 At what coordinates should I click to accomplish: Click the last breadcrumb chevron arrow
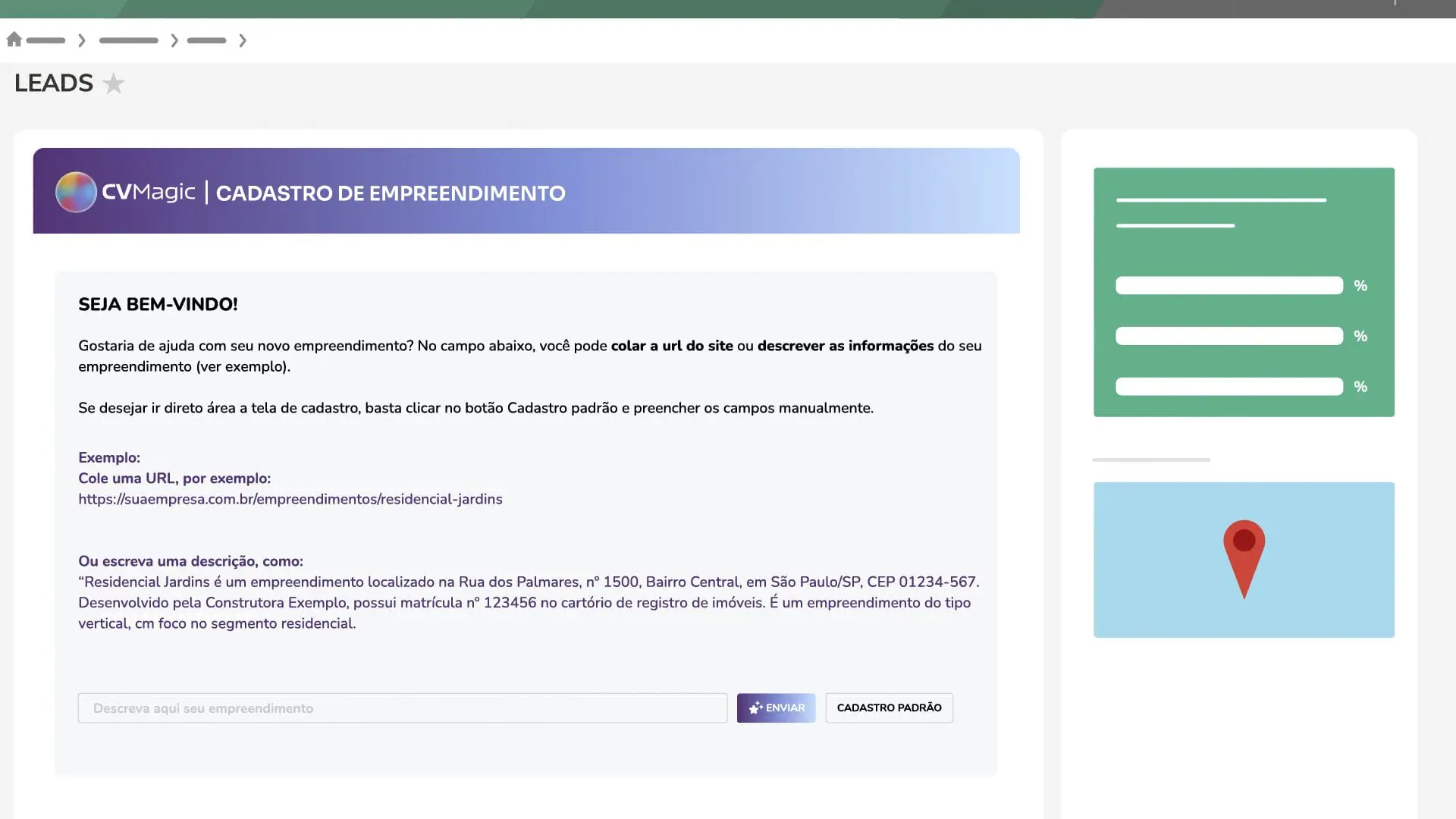click(243, 40)
